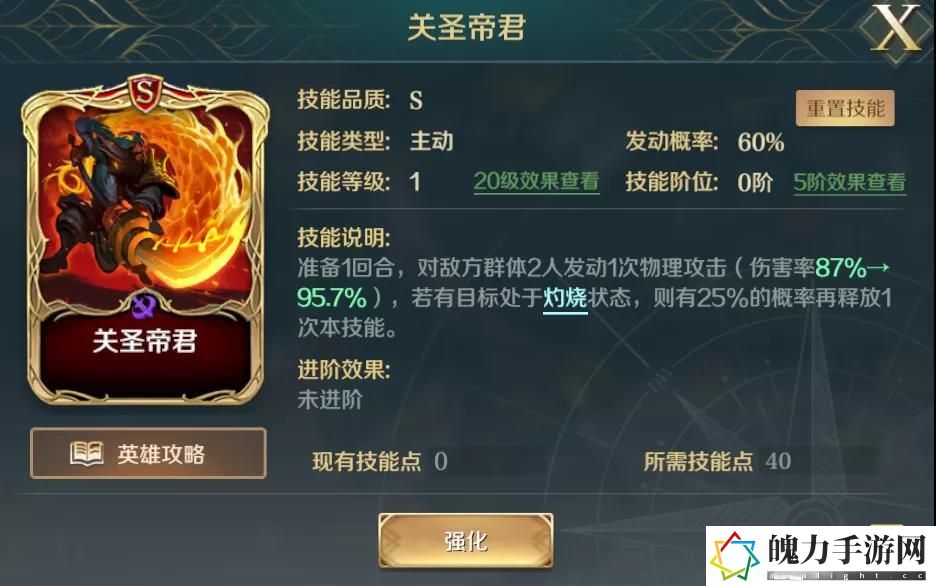This screenshot has height=586, width=936.
Task: Click the 重置技能 button
Action: (x=845, y=108)
